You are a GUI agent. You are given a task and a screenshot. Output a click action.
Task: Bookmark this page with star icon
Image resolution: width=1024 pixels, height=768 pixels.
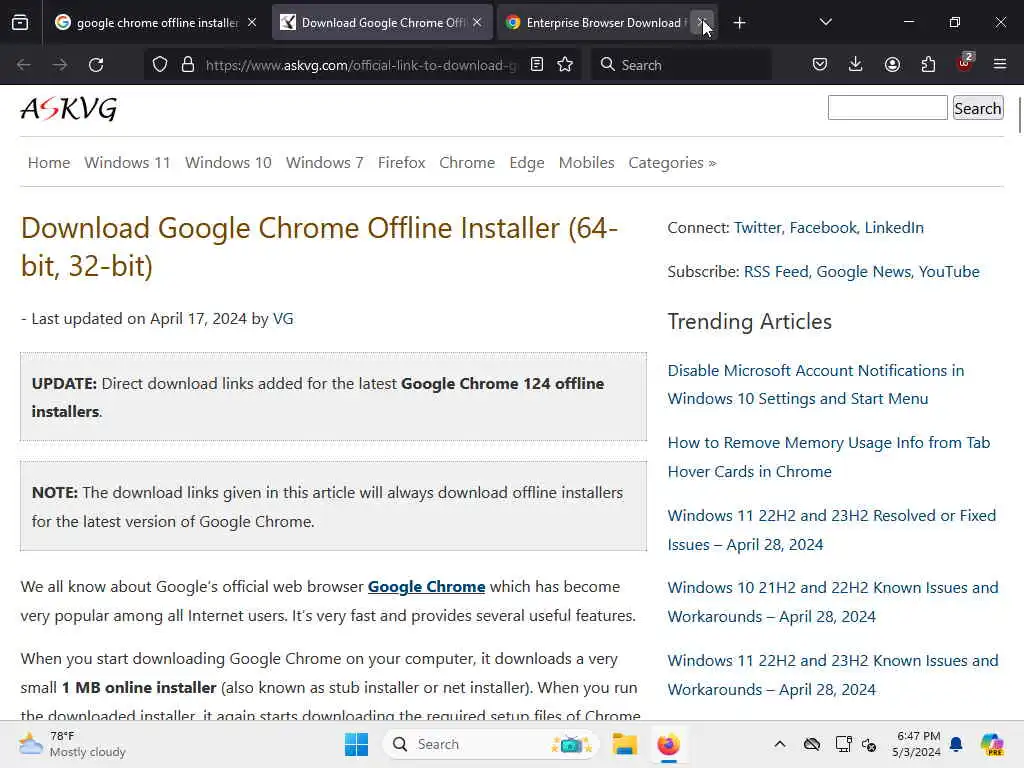click(x=566, y=65)
